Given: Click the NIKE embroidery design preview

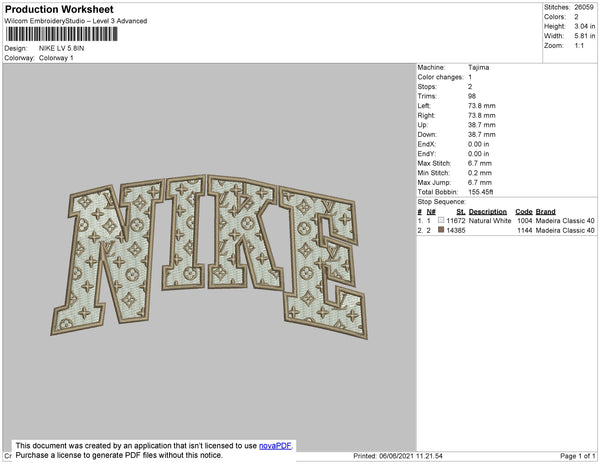Looking at the screenshot, I should tap(209, 256).
